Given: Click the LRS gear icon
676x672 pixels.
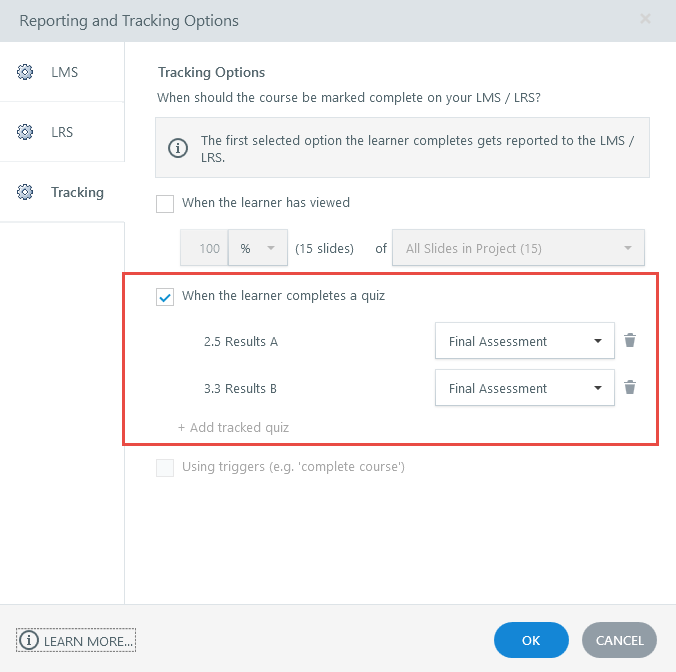Looking at the screenshot, I should pos(24,132).
